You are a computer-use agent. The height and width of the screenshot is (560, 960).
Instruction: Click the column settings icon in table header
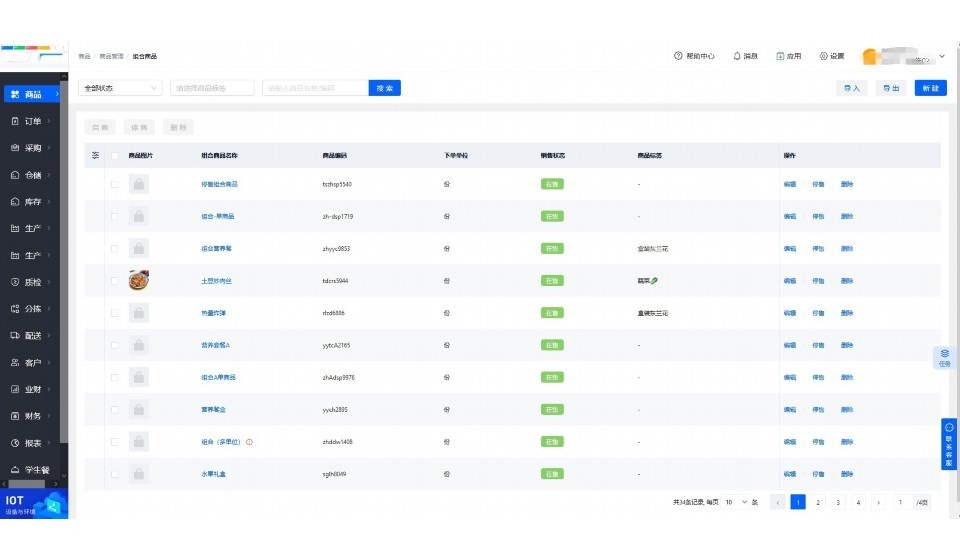[96, 156]
